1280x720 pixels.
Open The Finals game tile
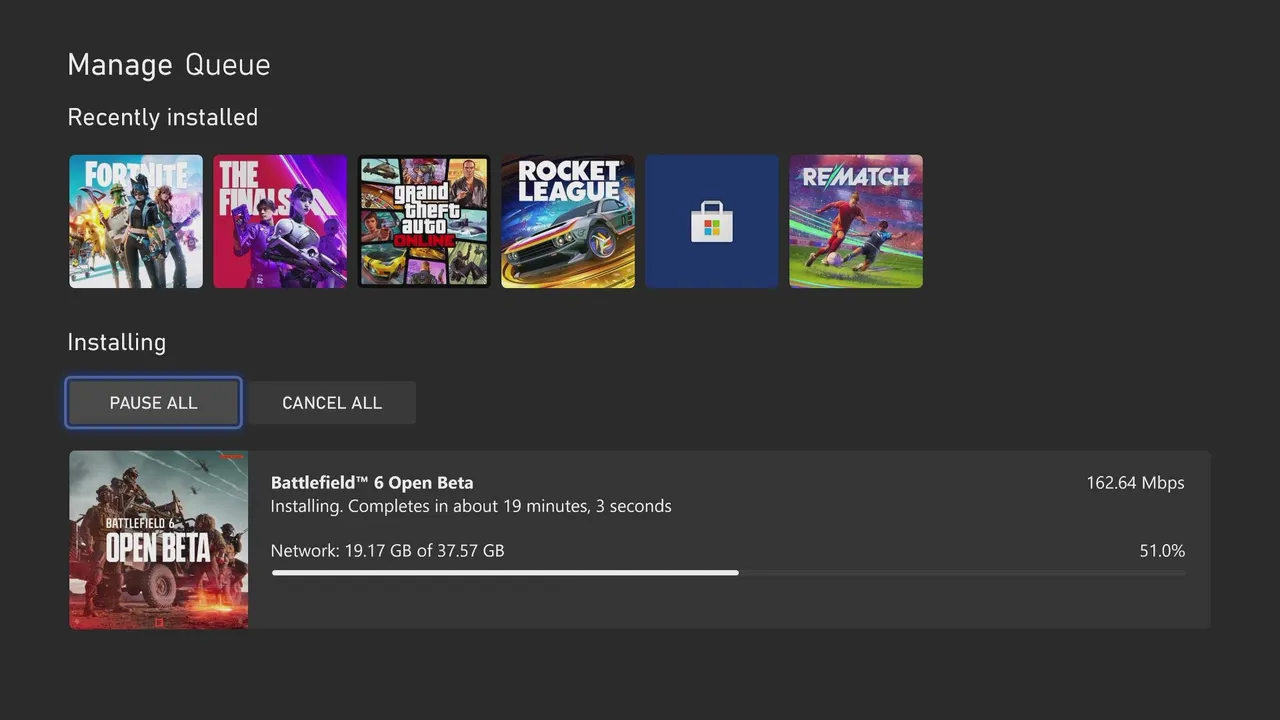(280, 221)
